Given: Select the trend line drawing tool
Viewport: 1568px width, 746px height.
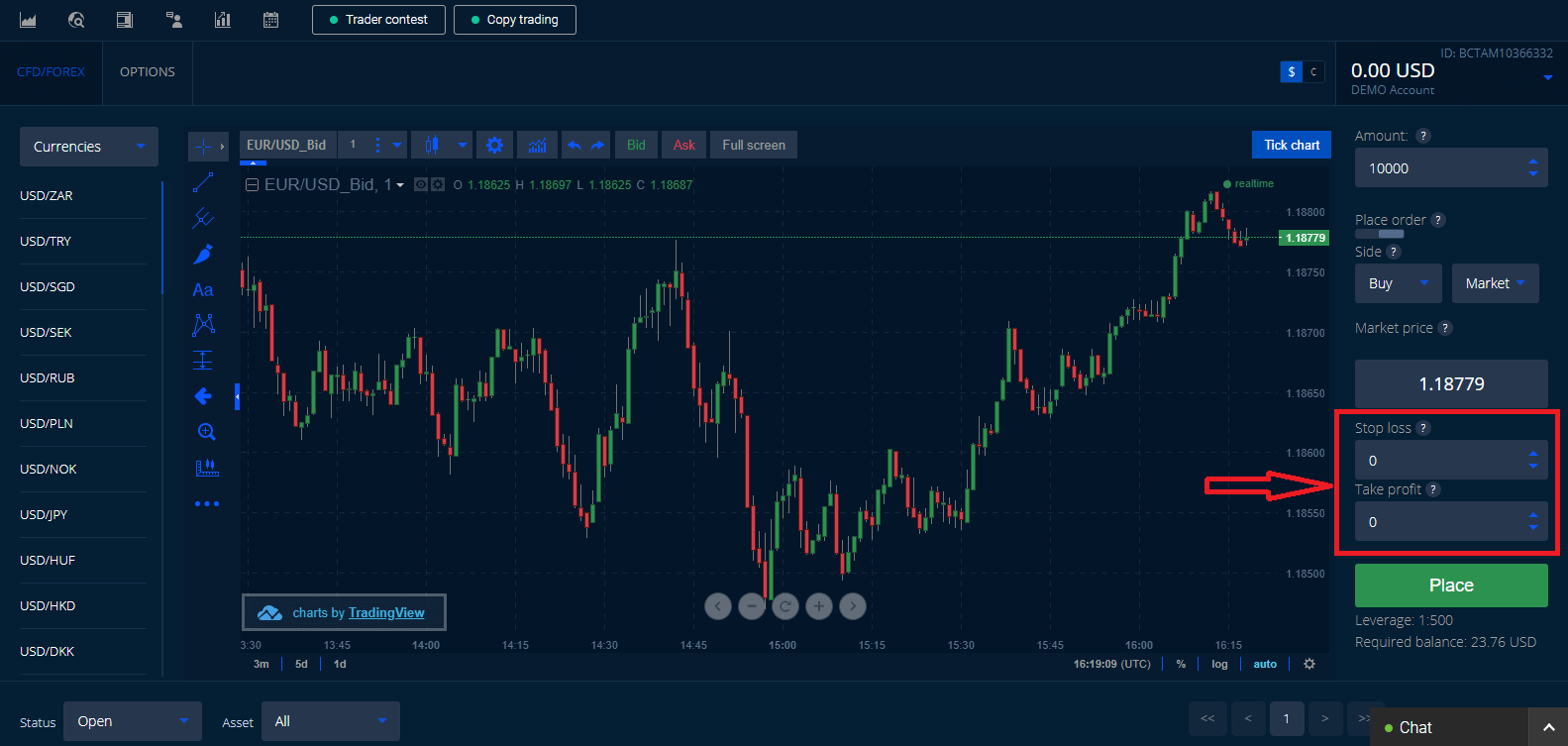Looking at the screenshot, I should [x=203, y=182].
